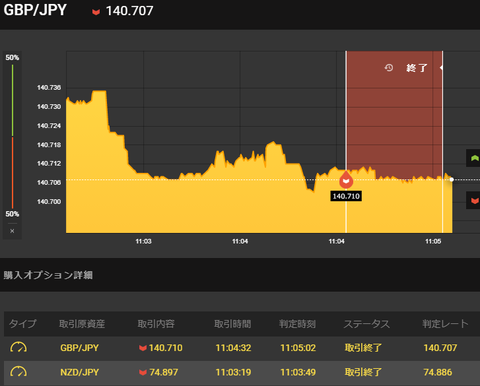Image resolution: width=480 pixels, height=386 pixels.
Task: Close the sentiment bar with the X icon
Action: [12, 231]
